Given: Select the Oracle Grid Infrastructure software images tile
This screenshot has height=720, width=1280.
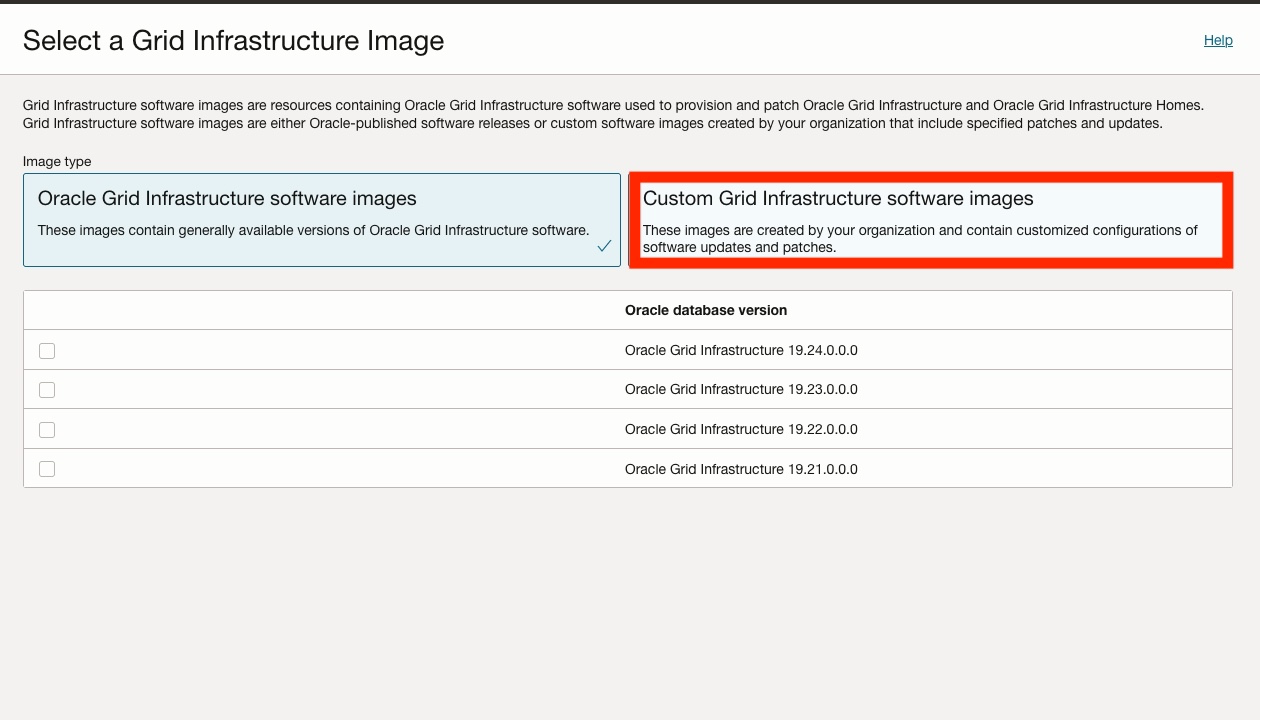Looking at the screenshot, I should pyautogui.click(x=320, y=219).
